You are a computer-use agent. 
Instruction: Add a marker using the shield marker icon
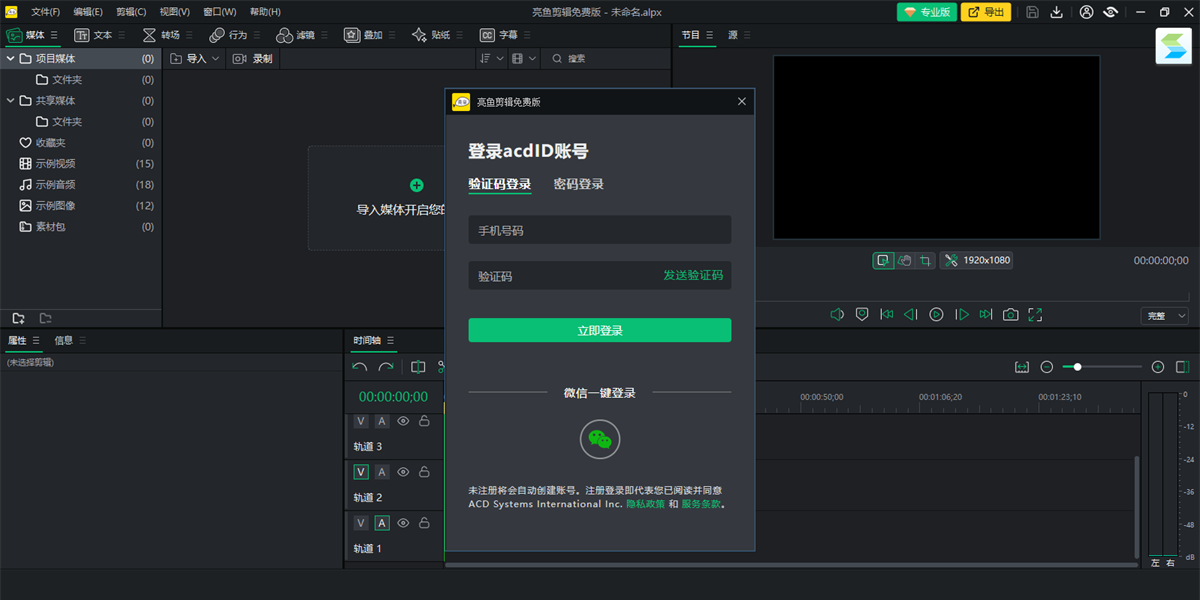[x=862, y=314]
